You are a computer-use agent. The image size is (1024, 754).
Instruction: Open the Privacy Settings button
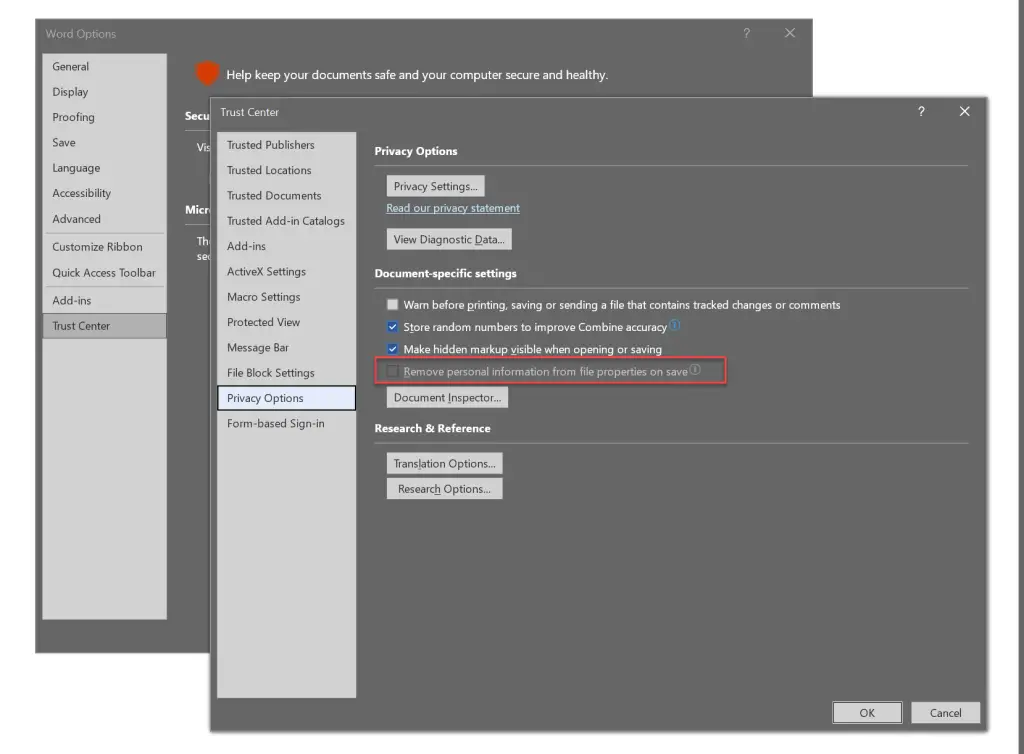tap(435, 186)
